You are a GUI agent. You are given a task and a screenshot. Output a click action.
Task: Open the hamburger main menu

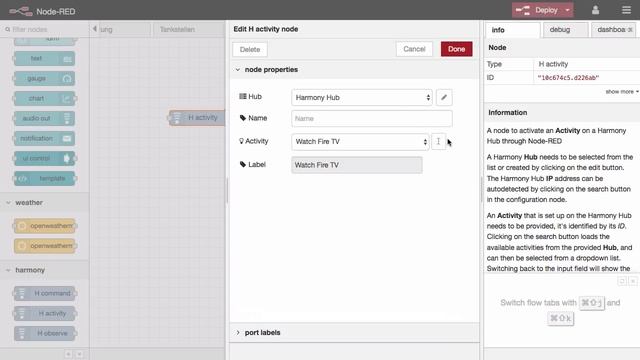click(x=626, y=10)
